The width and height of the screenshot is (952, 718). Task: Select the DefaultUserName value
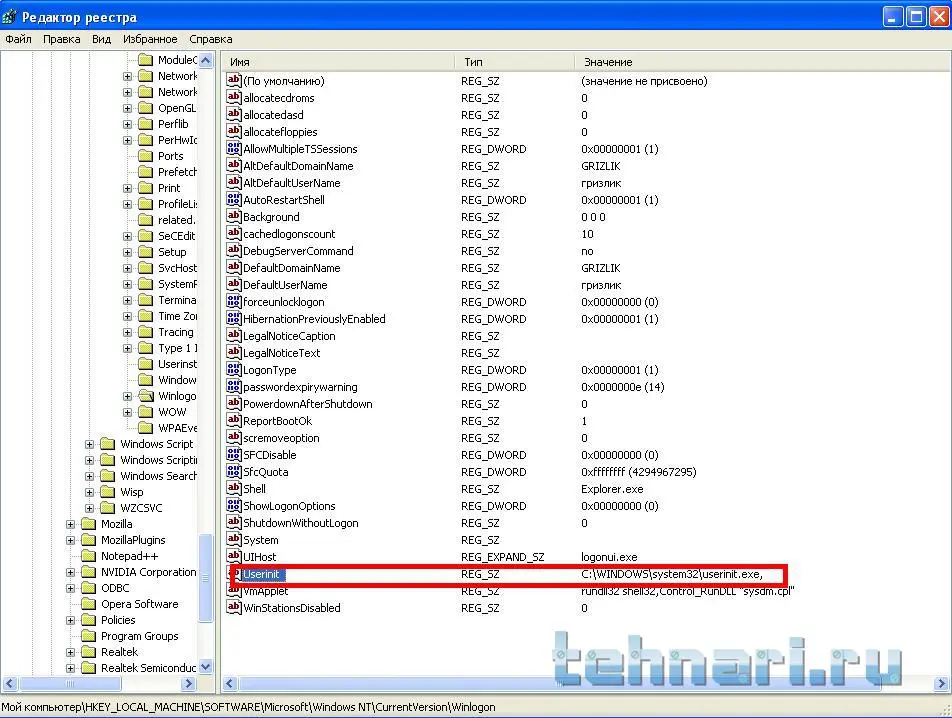pyautogui.click(x=285, y=285)
